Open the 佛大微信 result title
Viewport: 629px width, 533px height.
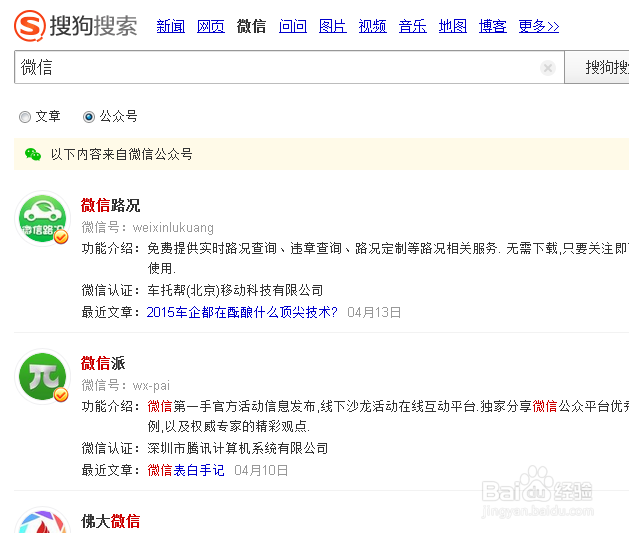pos(110,521)
